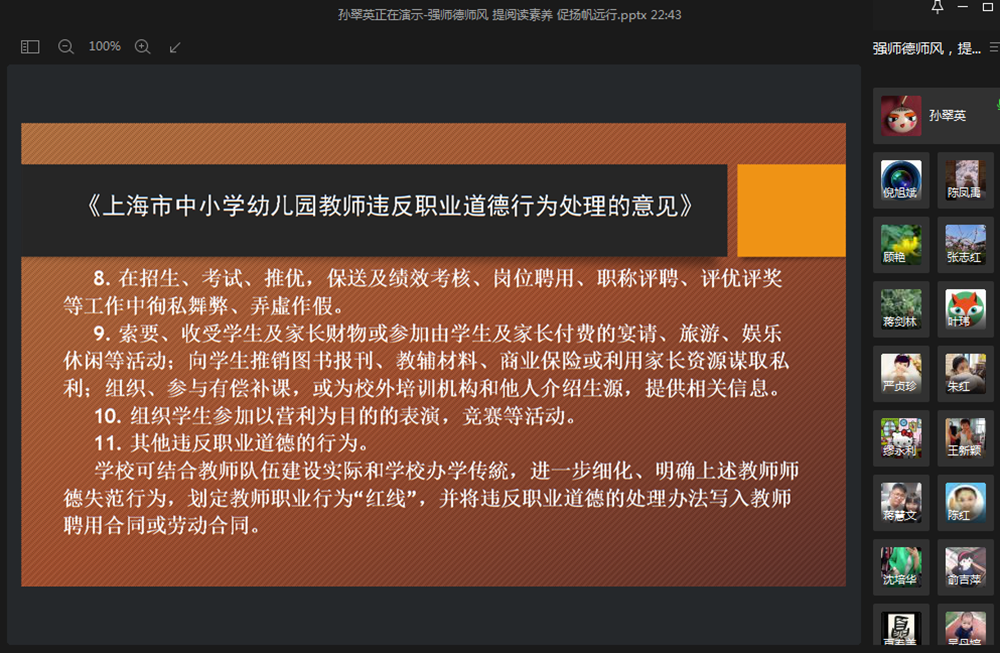This screenshot has height=653, width=1000.
Task: Select participant 叶玮 fox avatar
Action: [965, 309]
